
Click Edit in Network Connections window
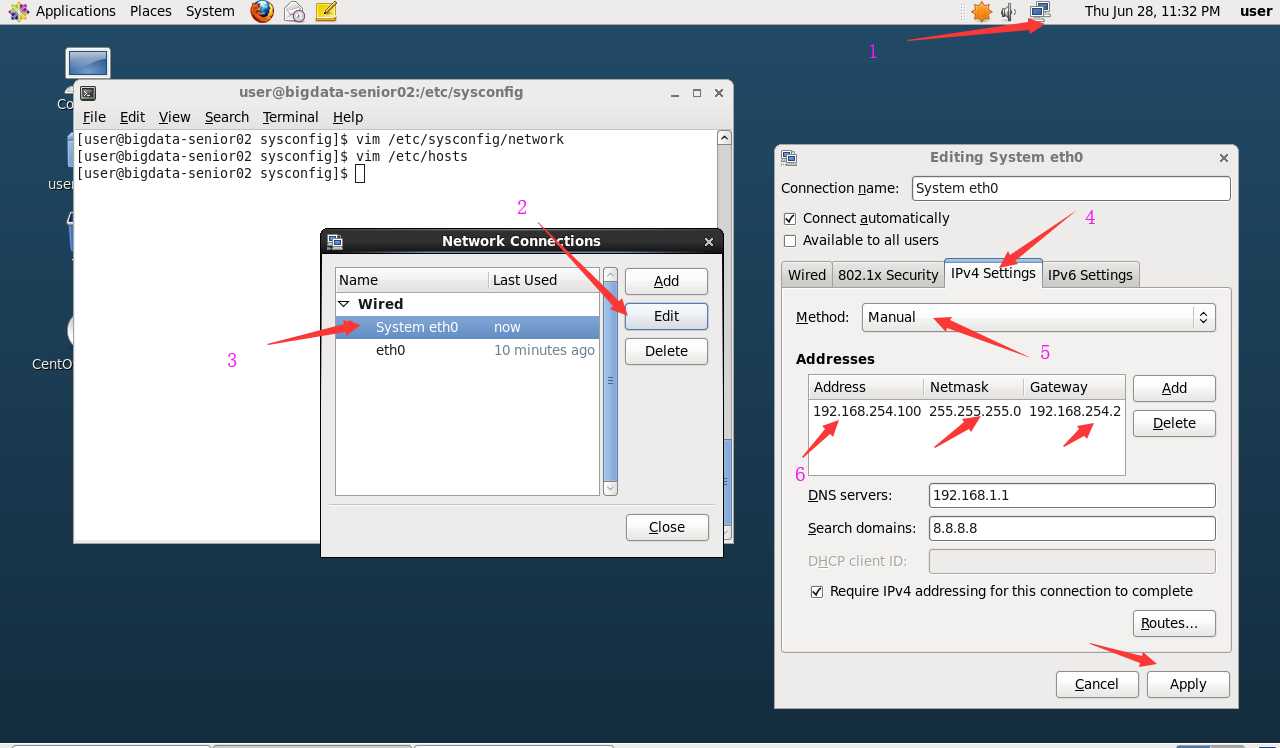666,316
